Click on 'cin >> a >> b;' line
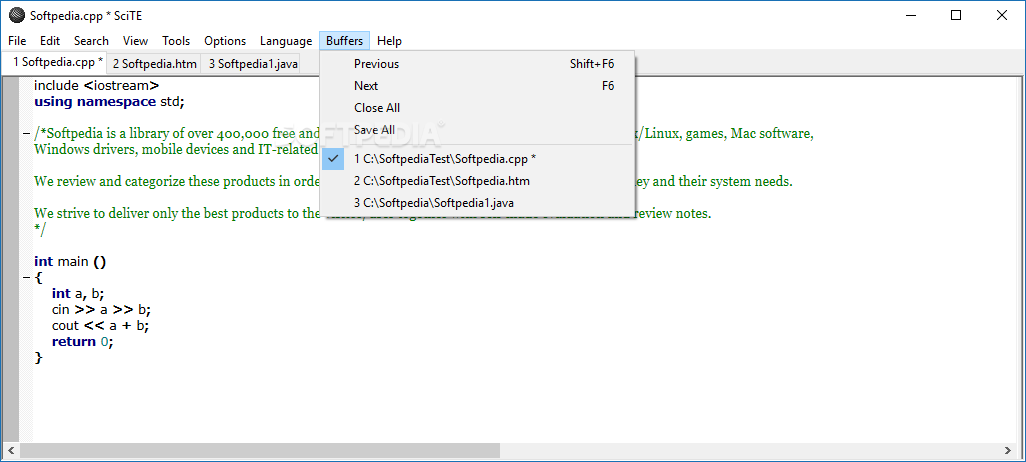The height and width of the screenshot is (462, 1026). [x=101, y=310]
